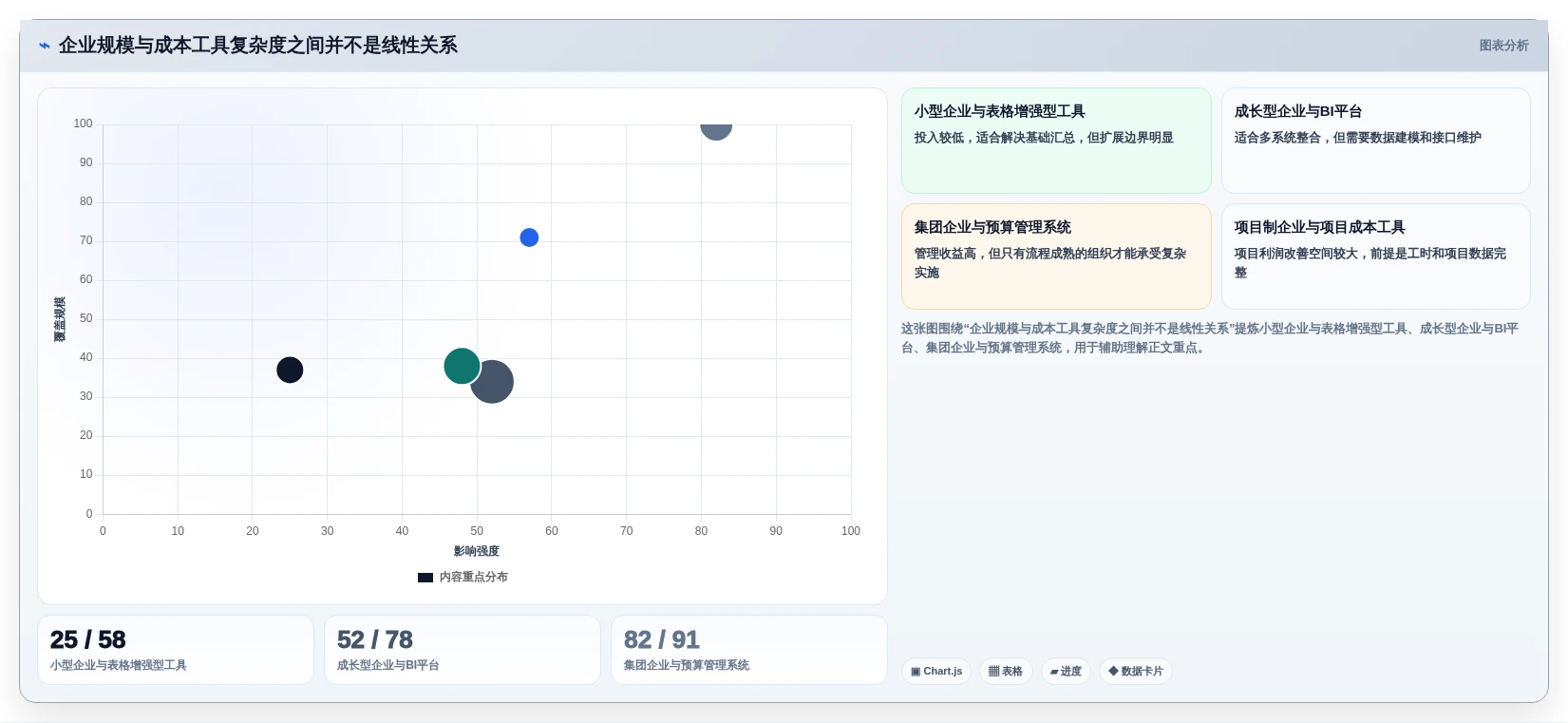
Task: Click the 内容重点分布 legend label
Action: [x=473, y=578]
